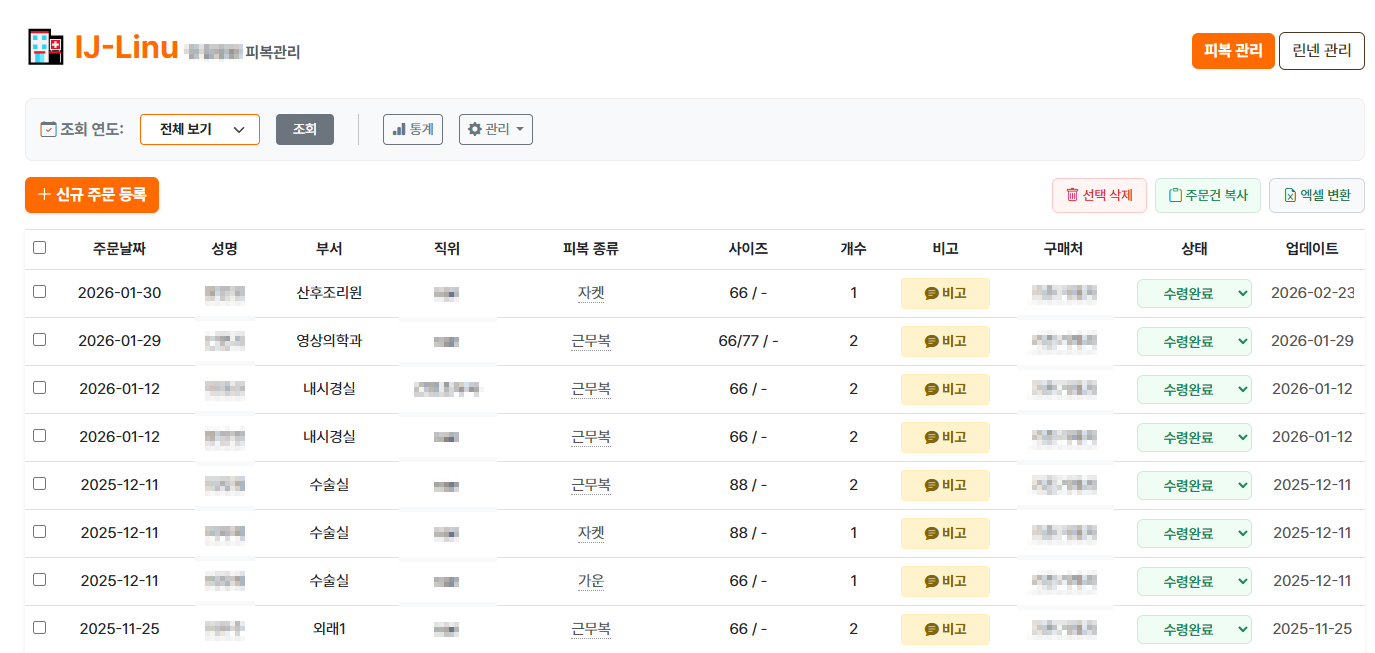The height and width of the screenshot is (653, 1375).
Task: Open 통계 chart button
Action: [x=413, y=129]
